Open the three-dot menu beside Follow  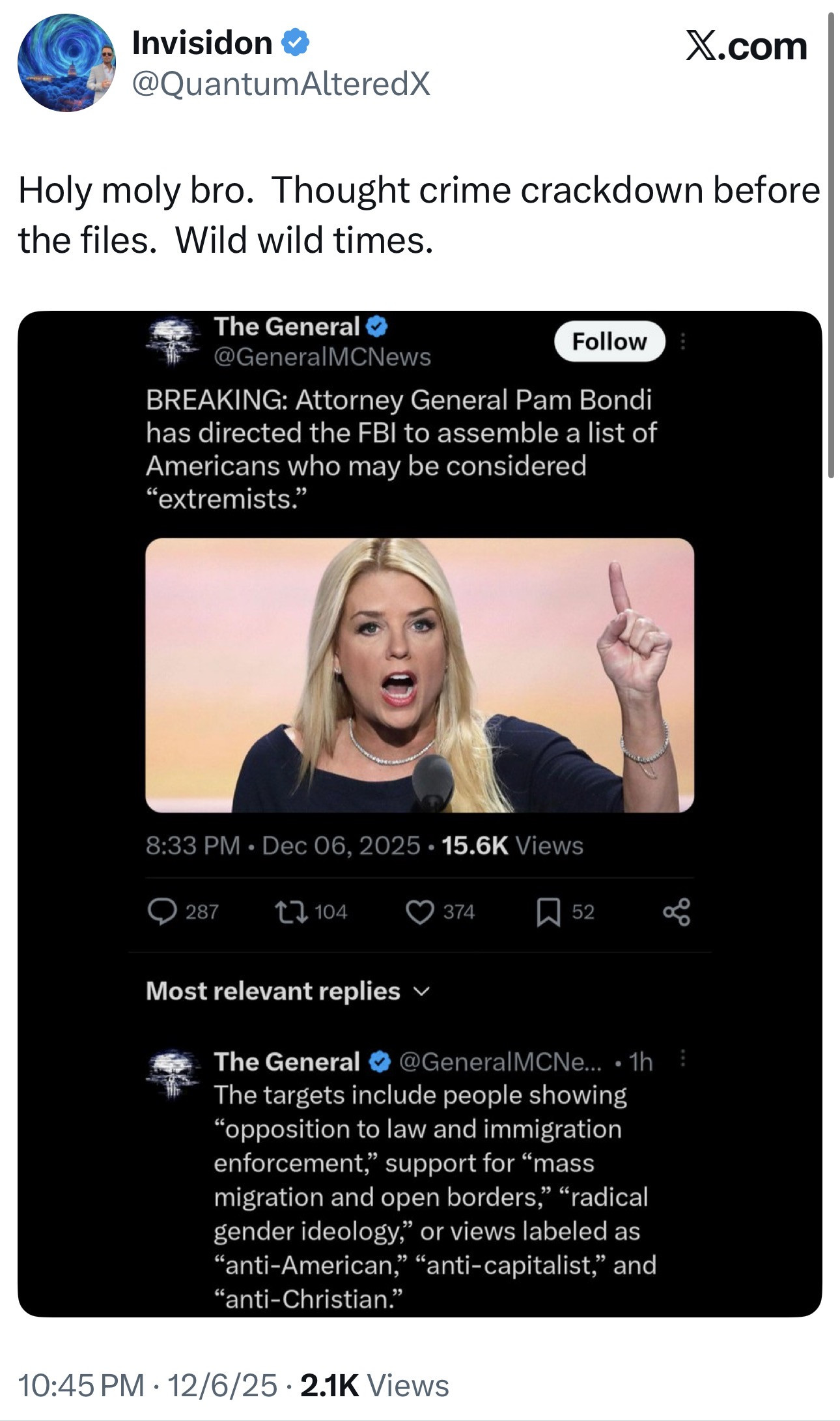682,341
